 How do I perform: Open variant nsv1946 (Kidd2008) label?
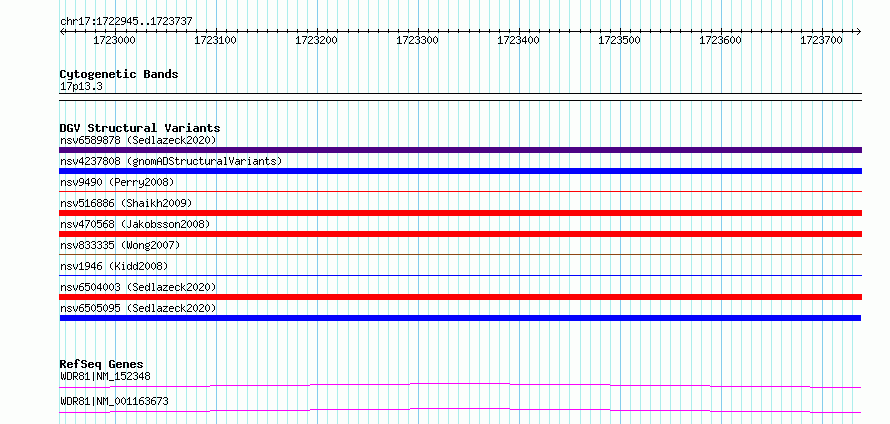point(114,266)
